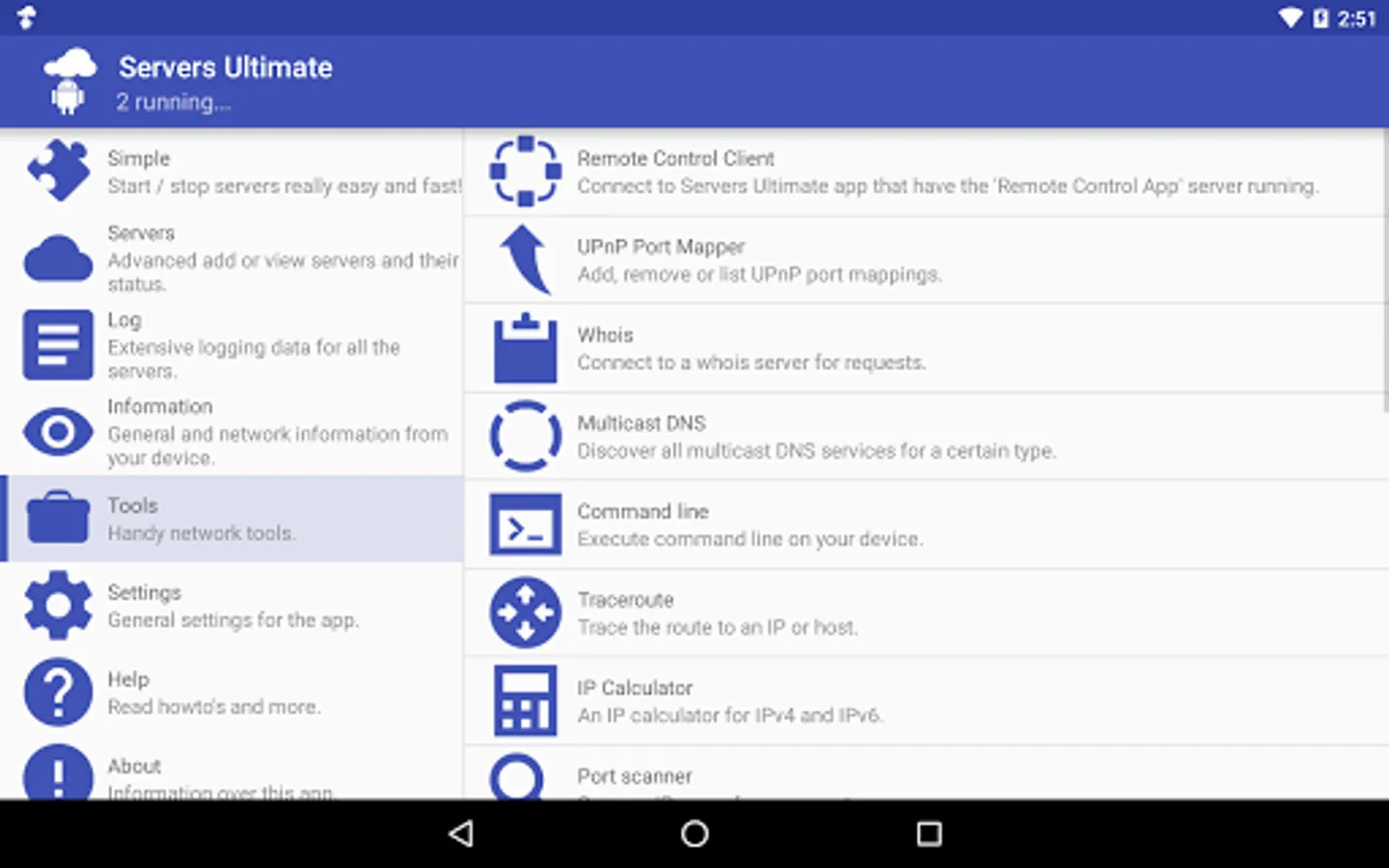The image size is (1389, 868).
Task: Tap 'Read howto's and more.' text
Action: click(214, 707)
